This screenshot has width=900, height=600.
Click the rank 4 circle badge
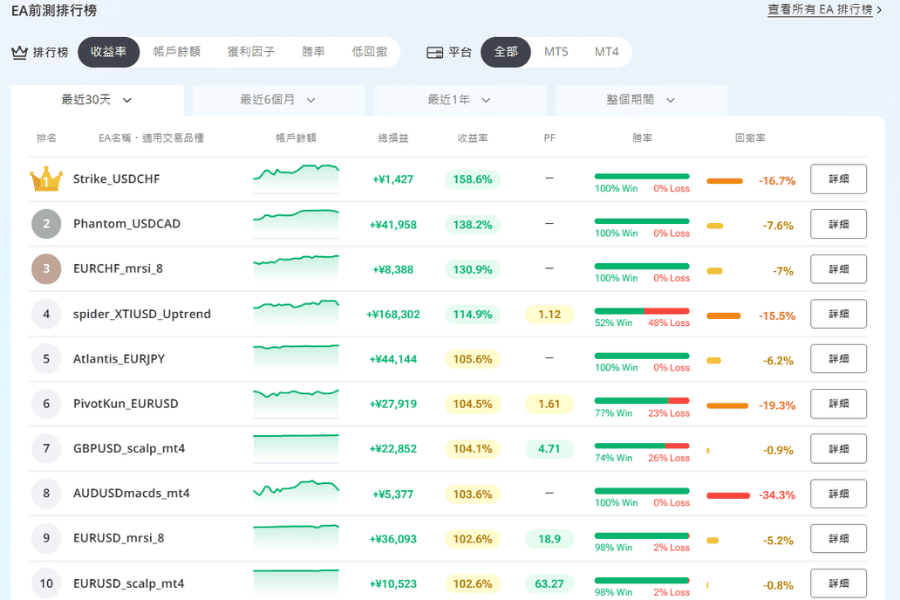46,314
